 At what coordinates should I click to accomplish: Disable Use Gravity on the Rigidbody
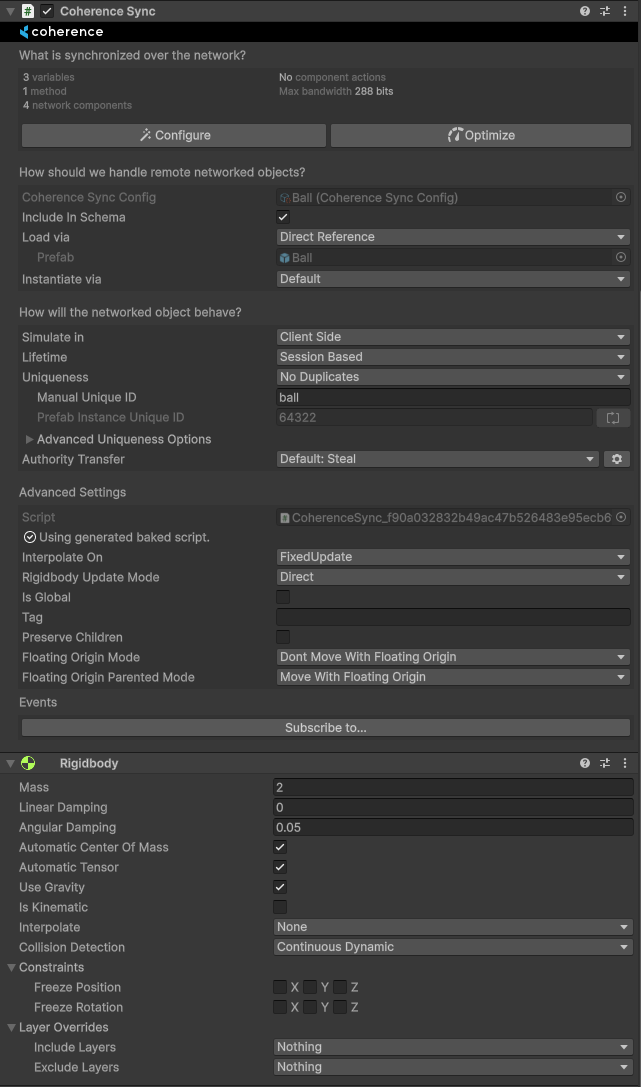click(x=280, y=887)
